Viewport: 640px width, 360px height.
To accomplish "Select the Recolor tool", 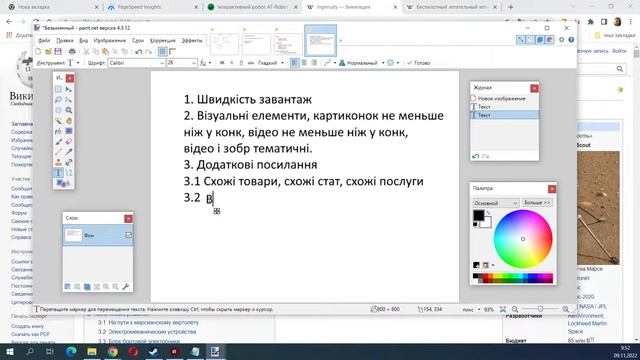I will 69,162.
